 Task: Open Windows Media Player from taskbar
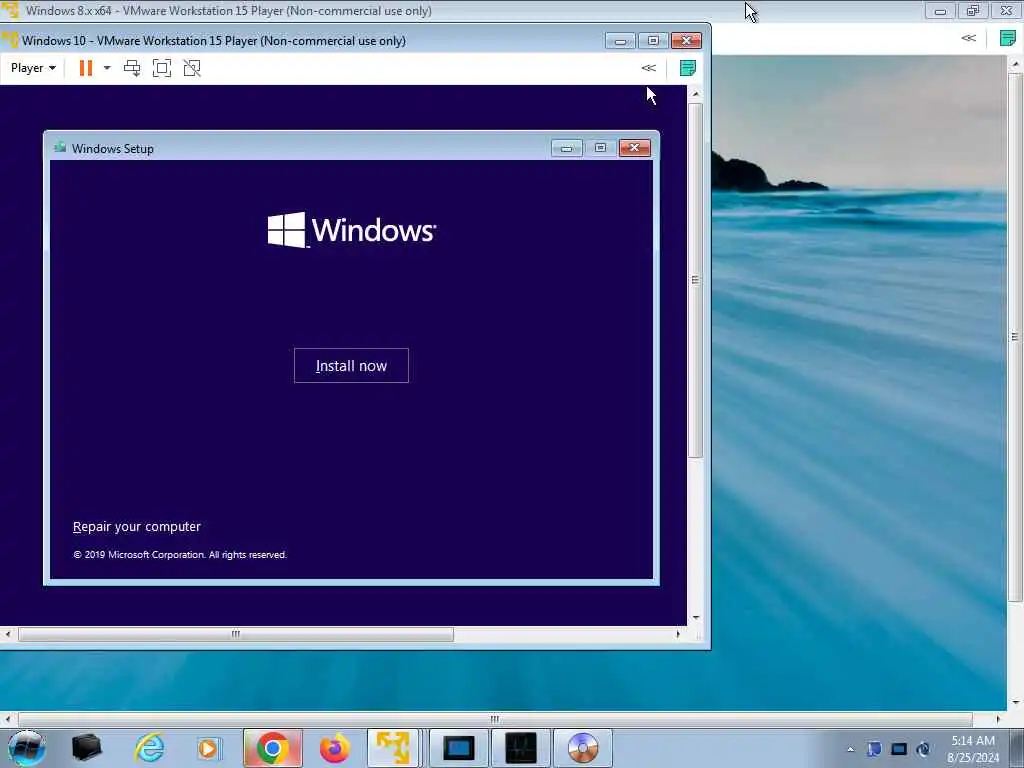point(210,748)
